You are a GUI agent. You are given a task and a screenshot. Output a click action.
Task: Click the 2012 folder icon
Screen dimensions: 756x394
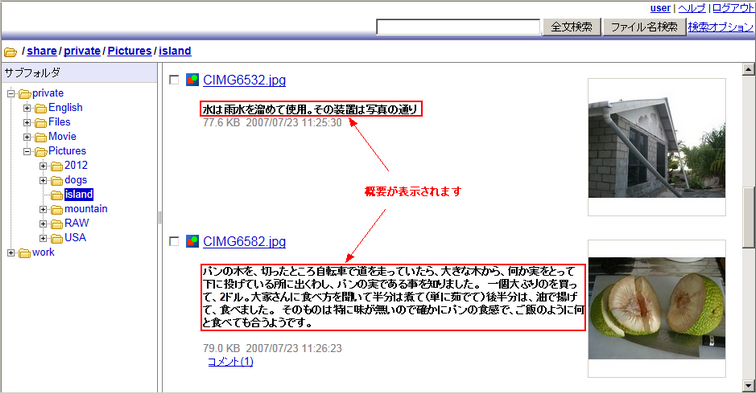coord(57,166)
